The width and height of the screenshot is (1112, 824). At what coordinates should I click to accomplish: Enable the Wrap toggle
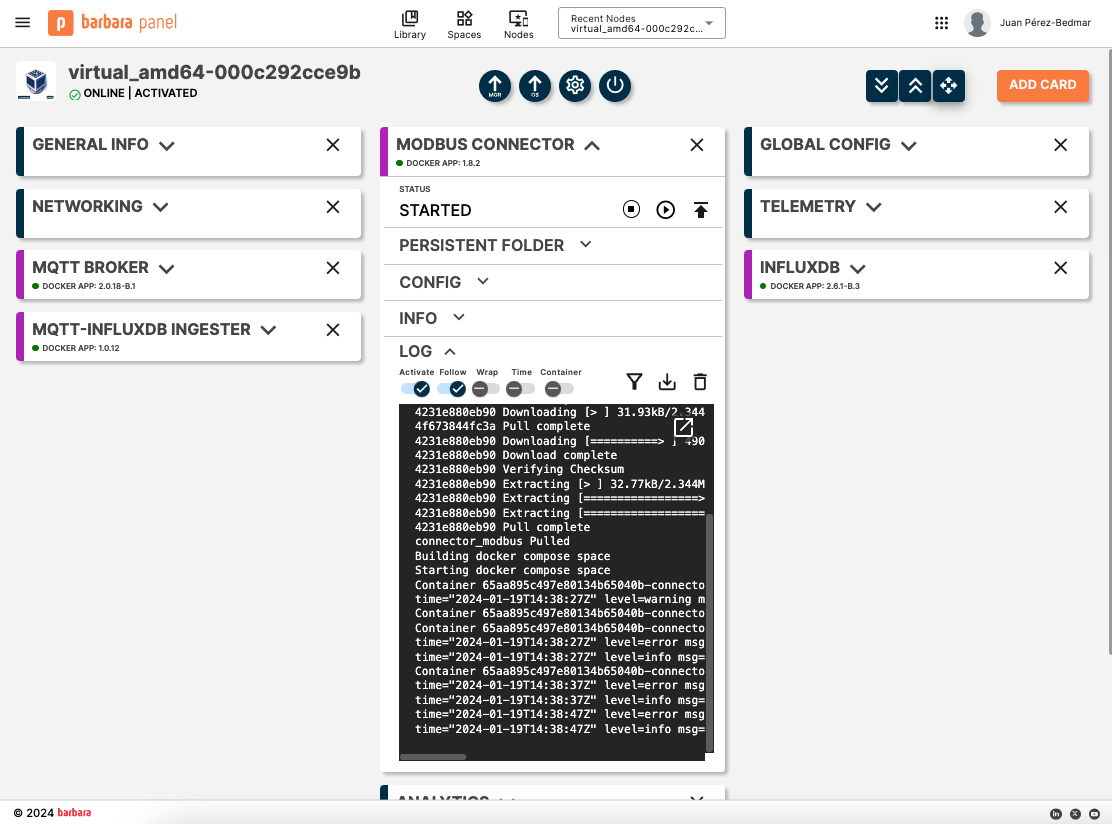tap(486, 388)
